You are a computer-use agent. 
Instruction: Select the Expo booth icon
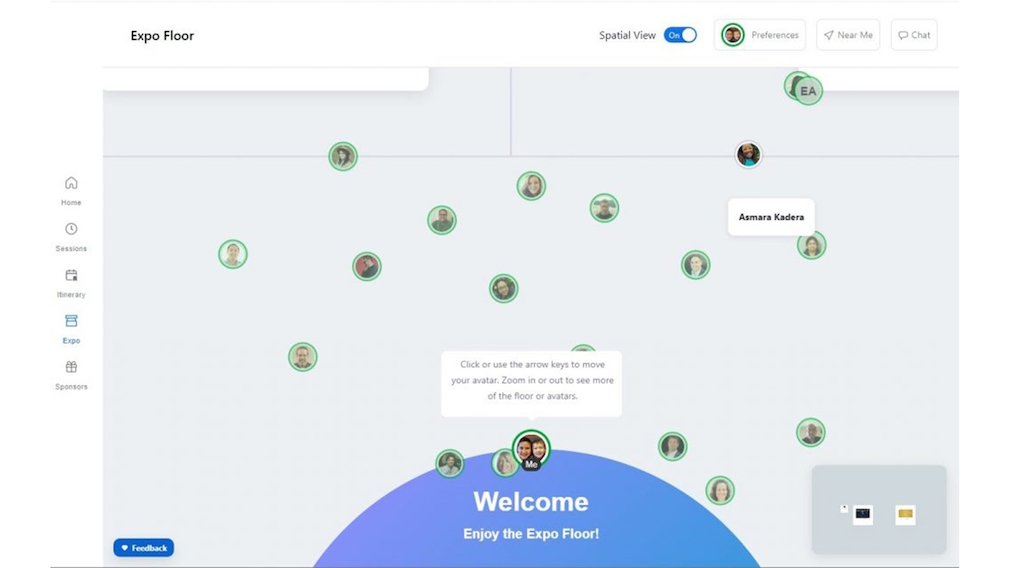tap(71, 321)
